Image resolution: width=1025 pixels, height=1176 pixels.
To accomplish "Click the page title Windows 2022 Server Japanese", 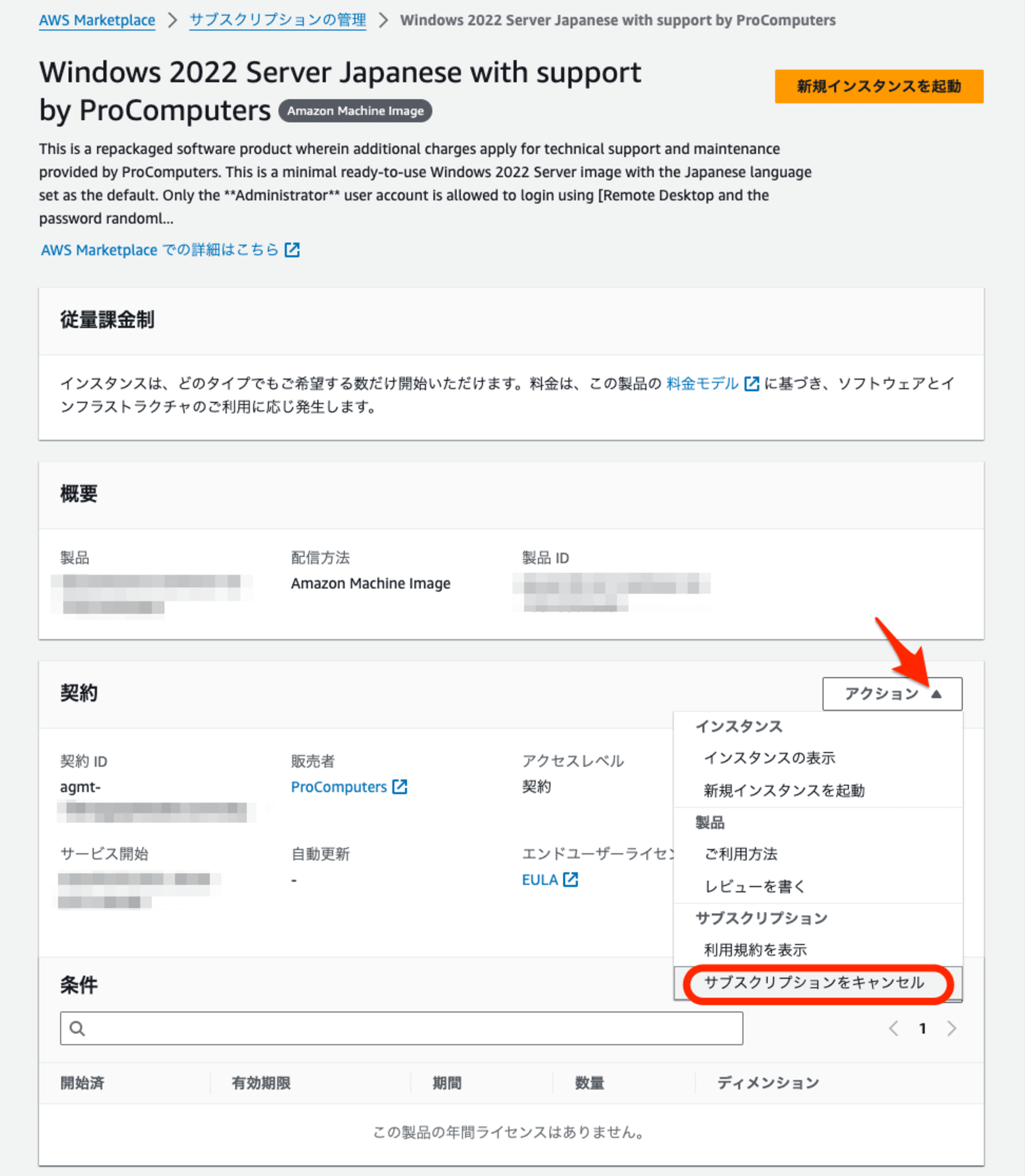I will 340,91.
